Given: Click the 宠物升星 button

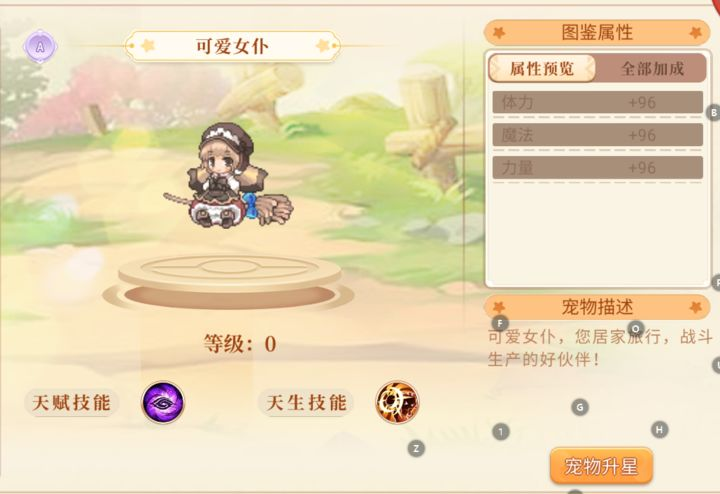Looking at the screenshot, I should 601,466.
